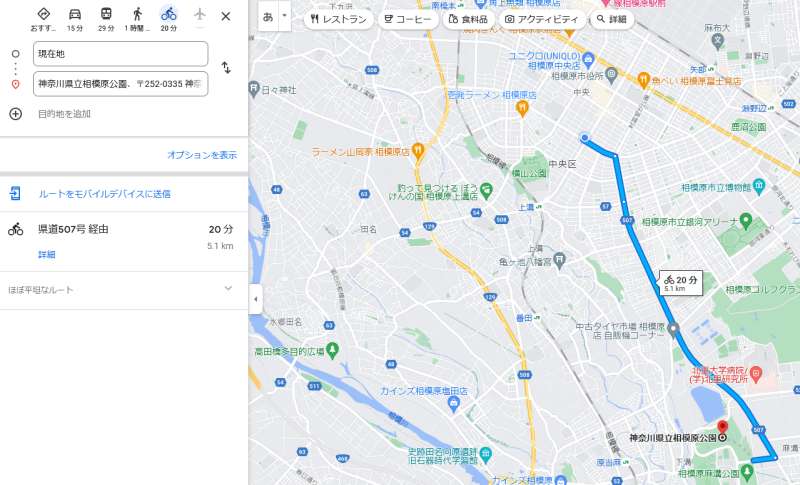
Task: Filter map by レストラン chip
Action: tap(339, 19)
